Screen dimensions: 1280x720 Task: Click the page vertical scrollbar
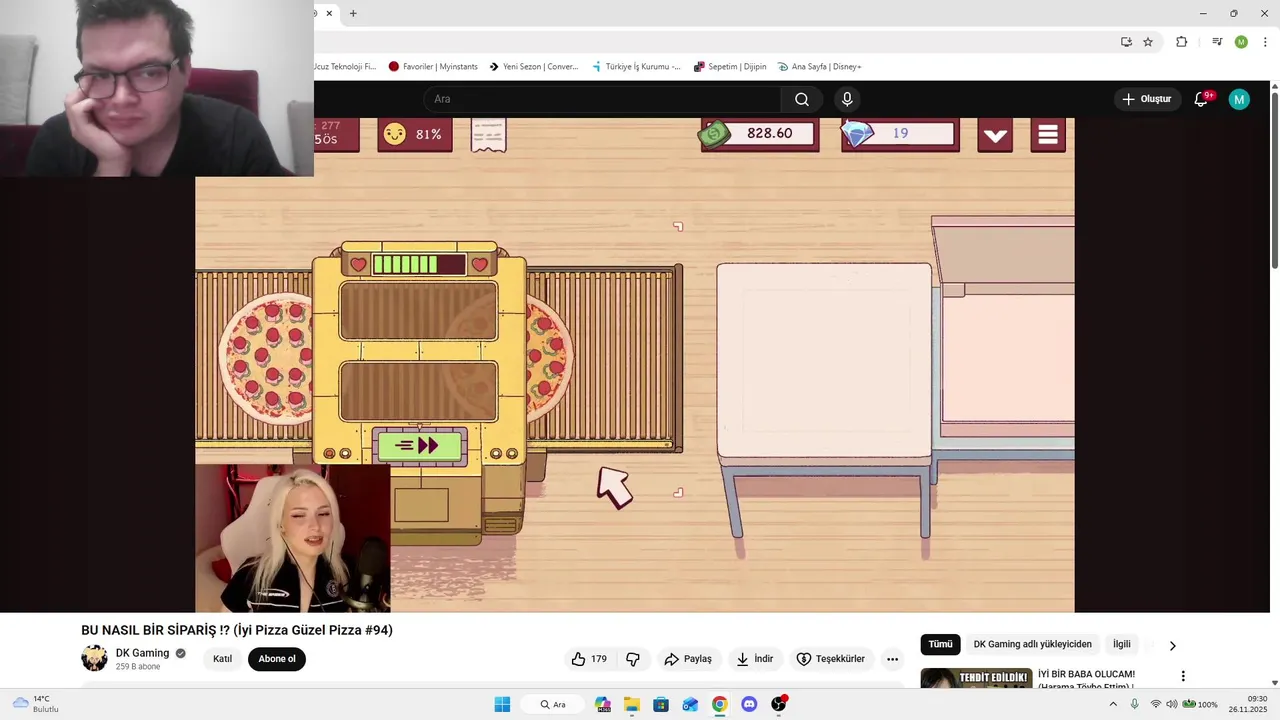1274,180
